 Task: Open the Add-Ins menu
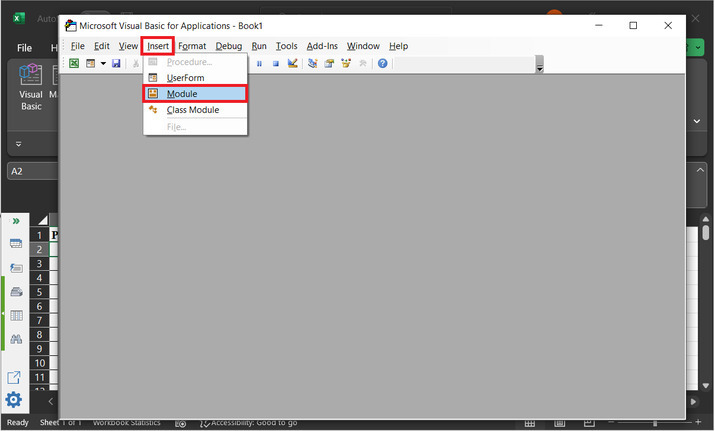(x=322, y=46)
